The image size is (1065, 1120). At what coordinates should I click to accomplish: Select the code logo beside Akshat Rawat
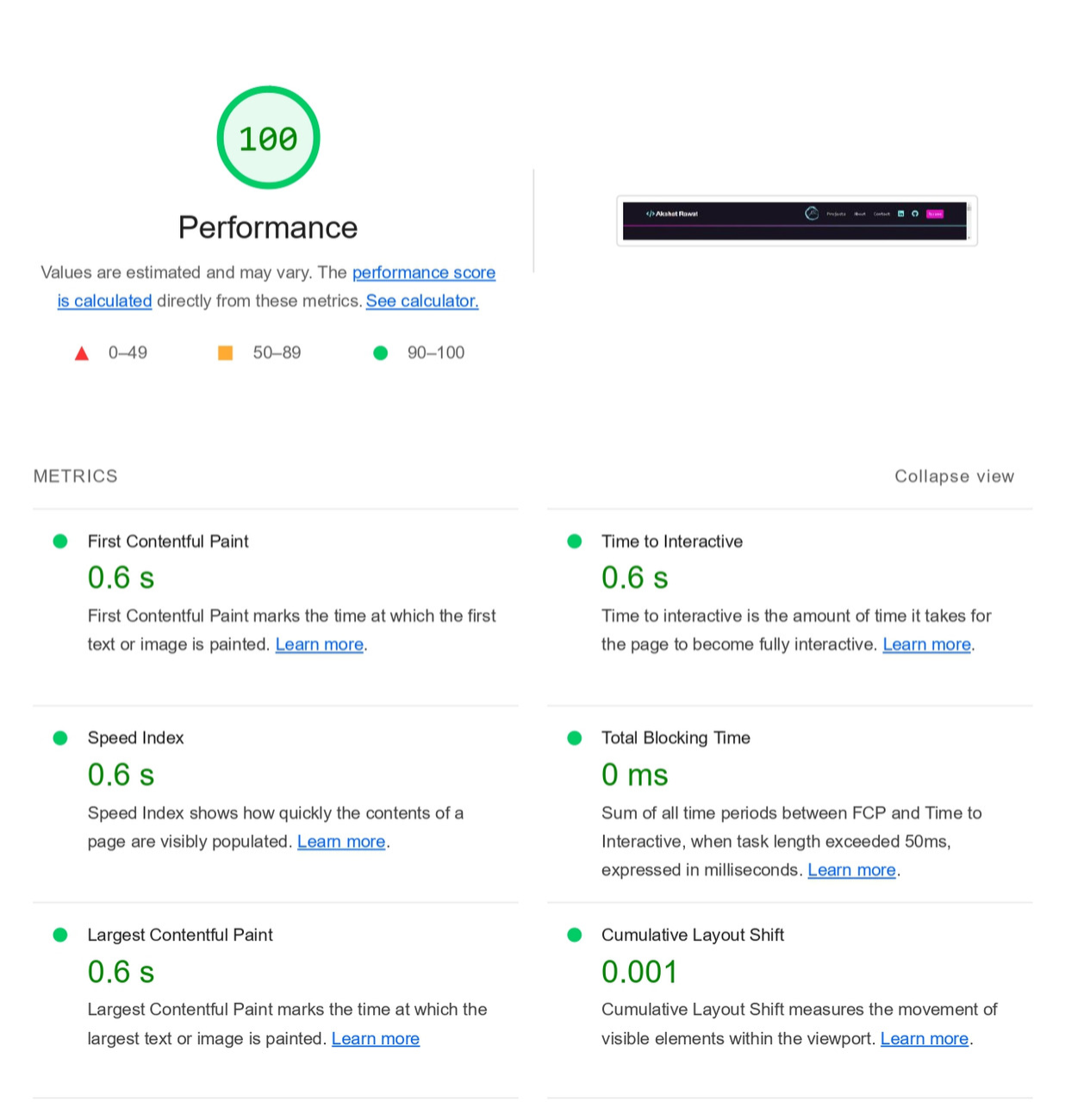click(x=650, y=213)
